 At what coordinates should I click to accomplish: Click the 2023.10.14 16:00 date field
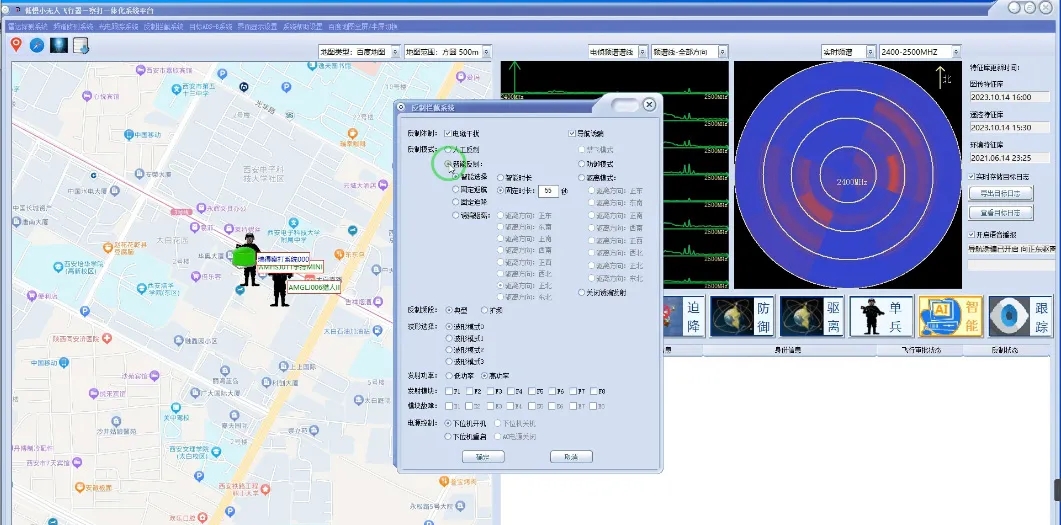[1009, 97]
